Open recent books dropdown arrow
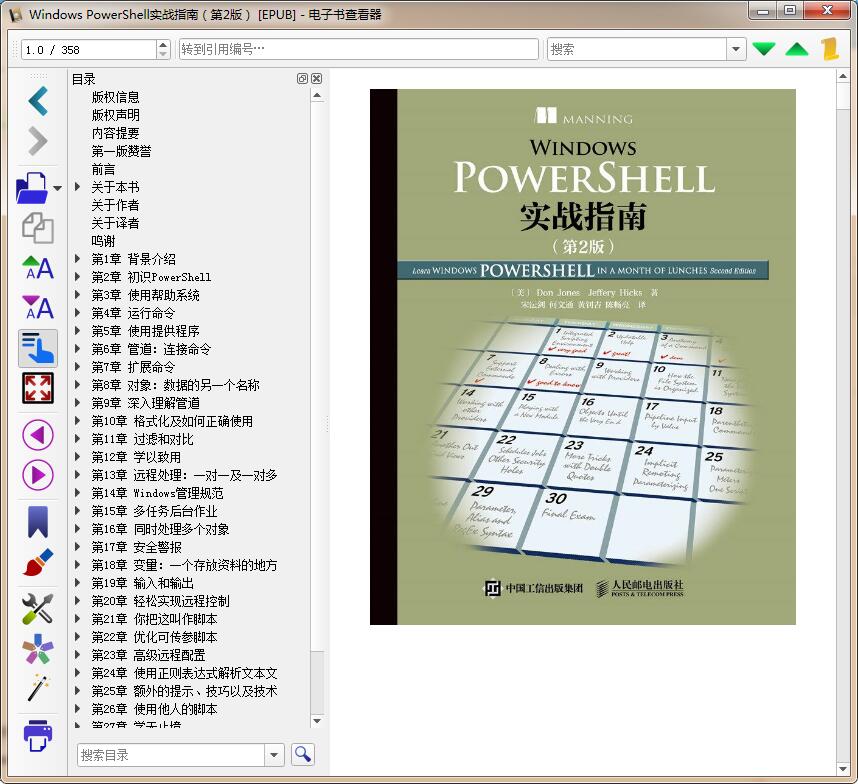 click(57, 188)
